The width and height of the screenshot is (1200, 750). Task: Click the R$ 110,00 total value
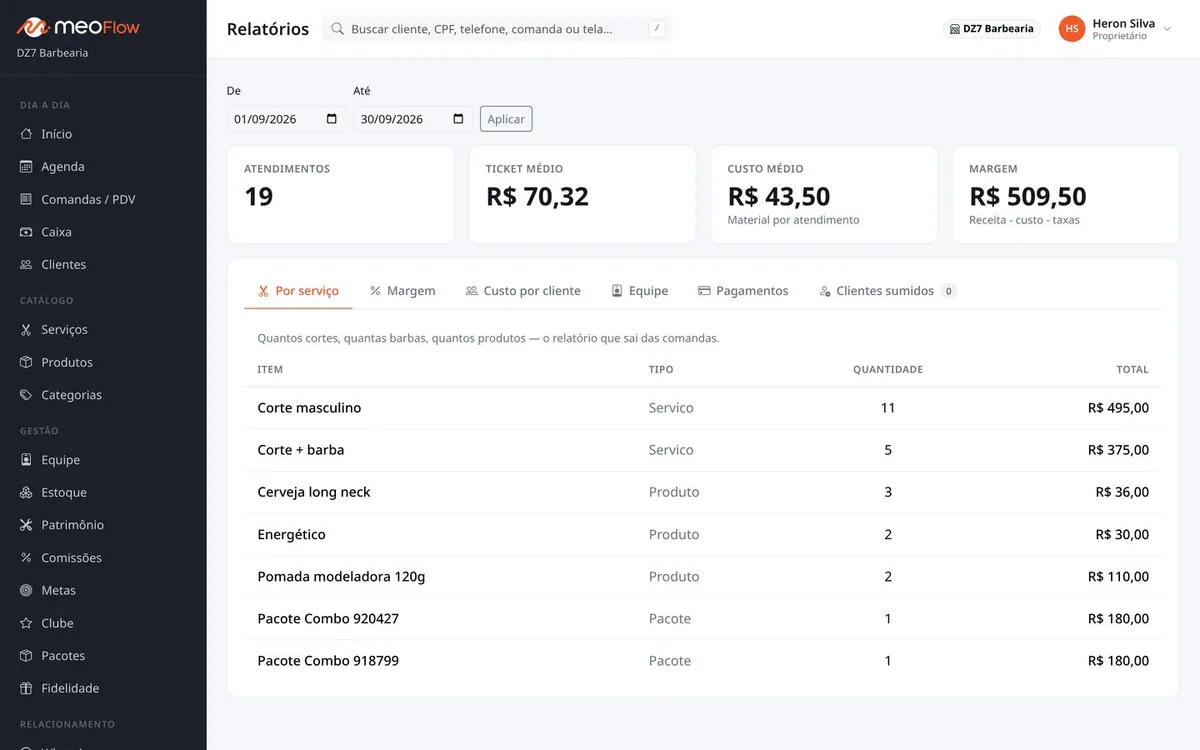pyautogui.click(x=1118, y=577)
